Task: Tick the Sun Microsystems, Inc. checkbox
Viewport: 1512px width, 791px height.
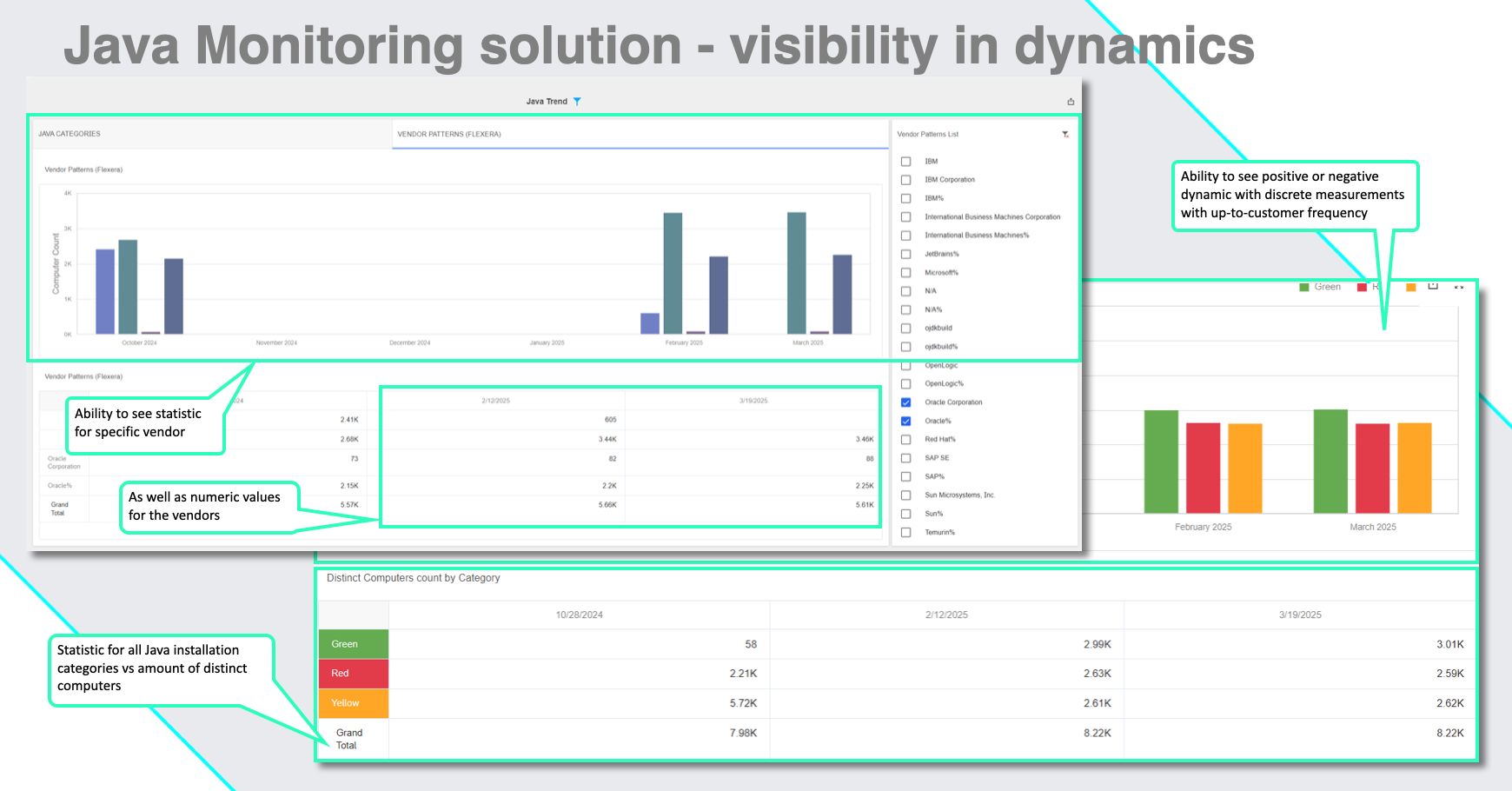Action: coord(906,495)
